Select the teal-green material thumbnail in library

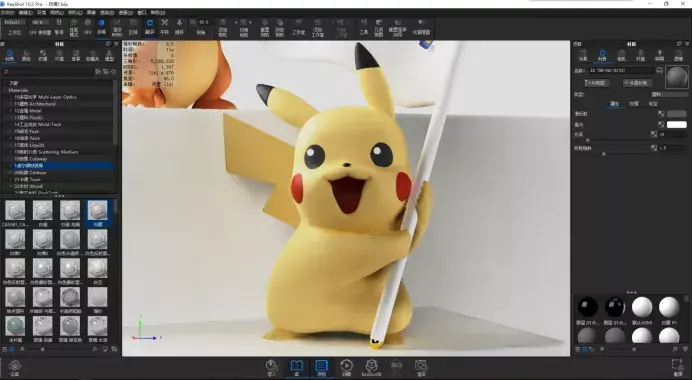point(15,326)
